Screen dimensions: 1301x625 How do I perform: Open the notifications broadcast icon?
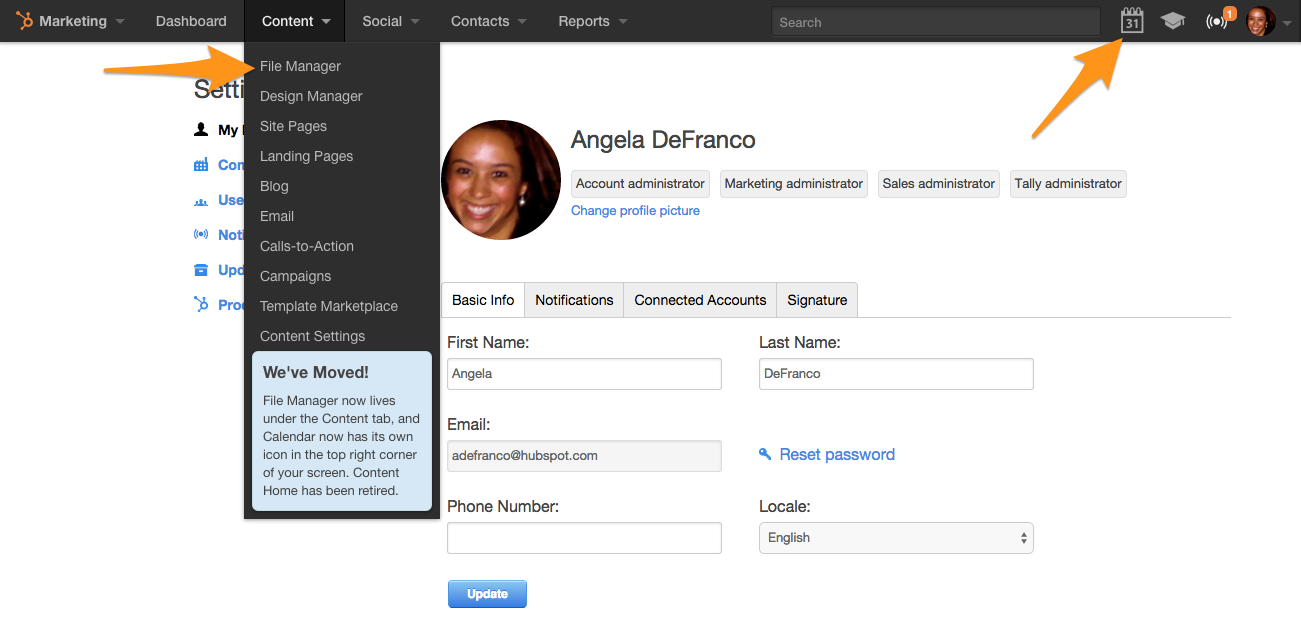(x=1216, y=22)
